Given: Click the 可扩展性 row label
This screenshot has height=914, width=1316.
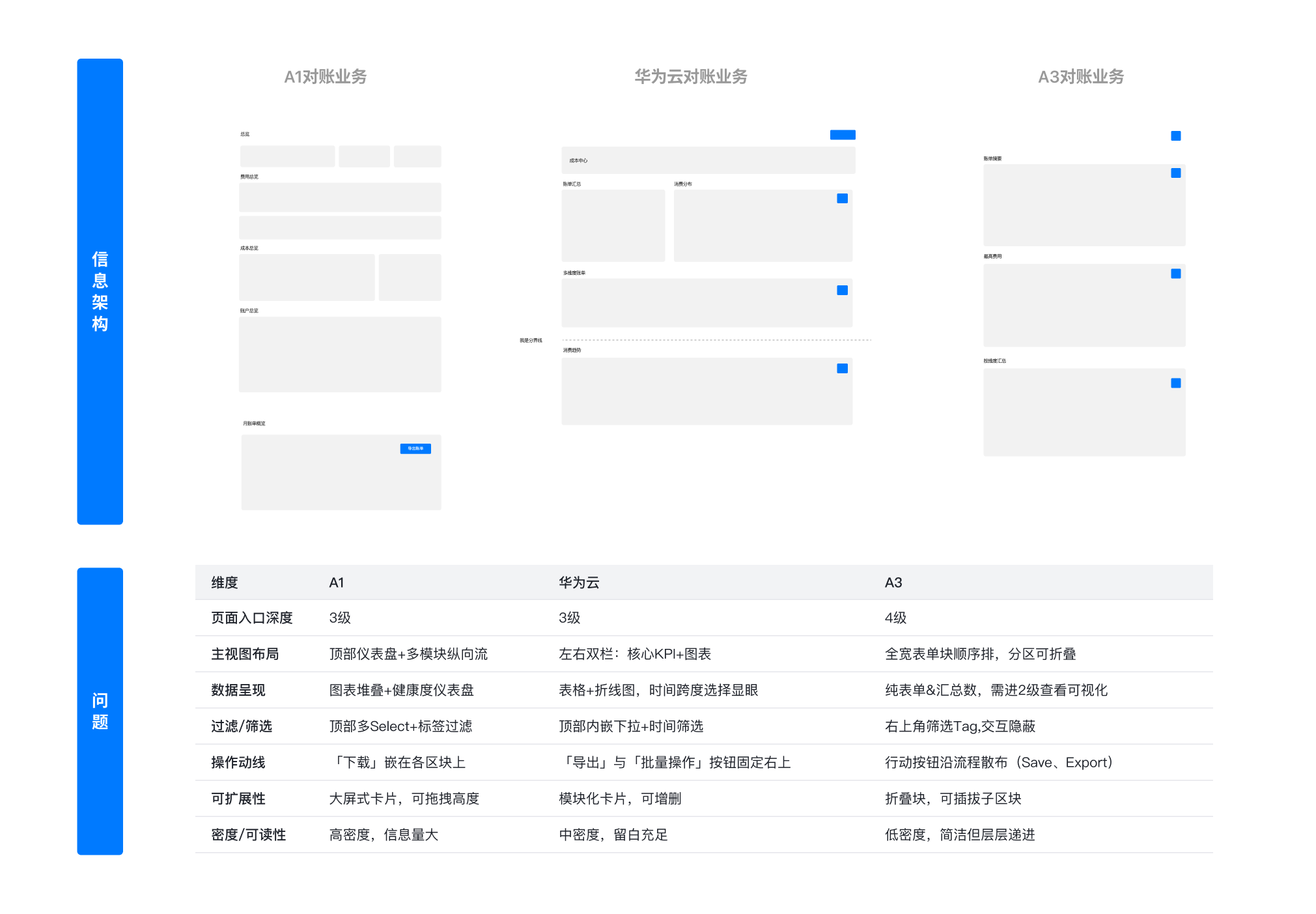Looking at the screenshot, I should click(238, 798).
